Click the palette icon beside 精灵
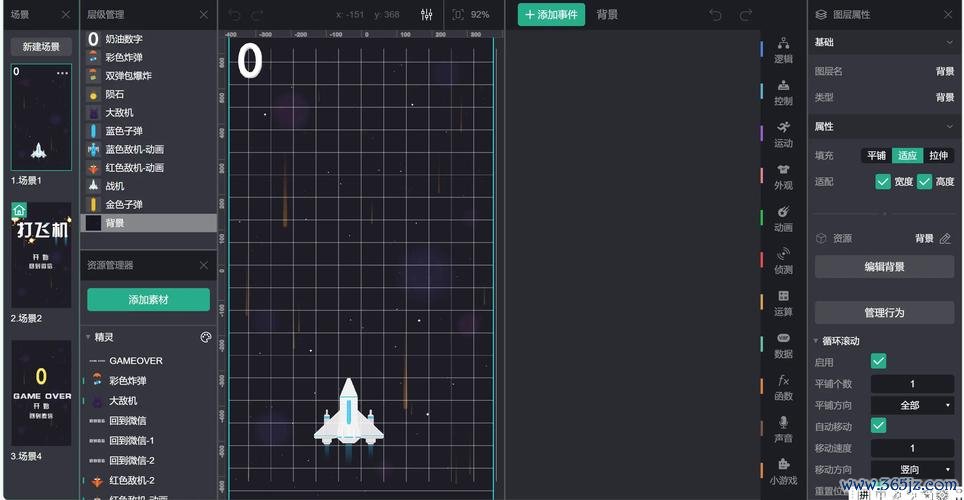This screenshot has height=500, width=964. (x=206, y=337)
